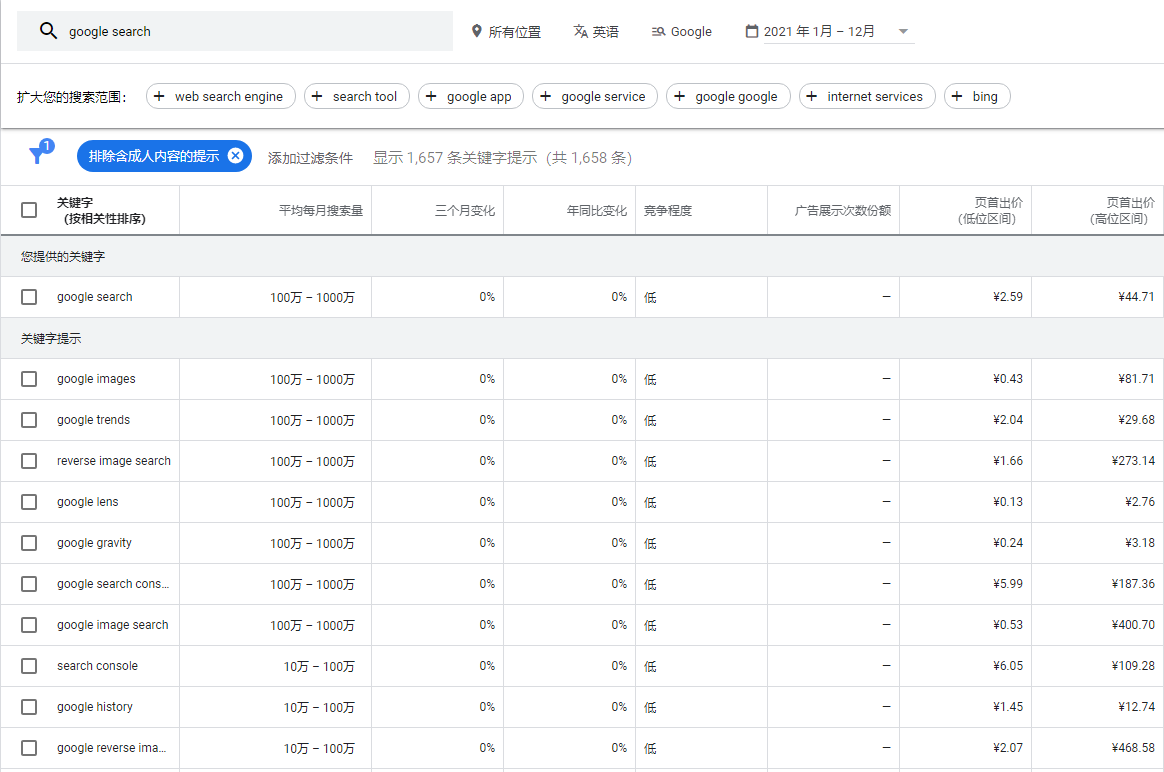The height and width of the screenshot is (772, 1164).
Task: Select the checkbox for google trends row
Action: [x=28, y=420]
